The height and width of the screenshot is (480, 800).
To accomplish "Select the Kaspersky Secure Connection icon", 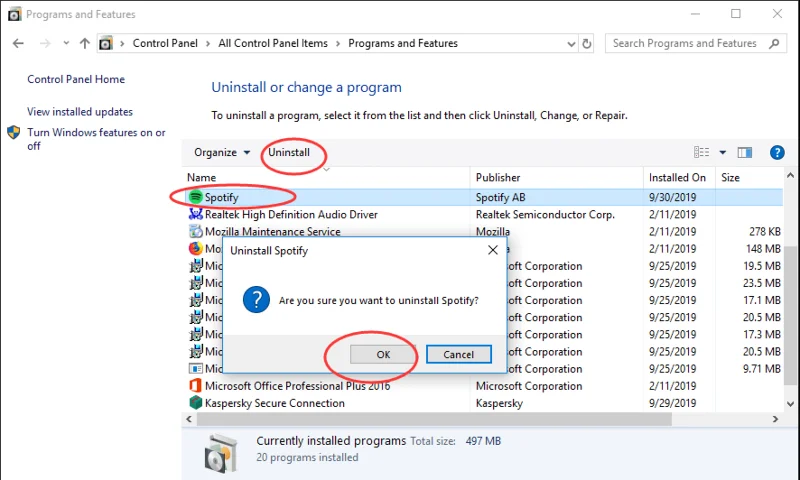I will tap(195, 402).
